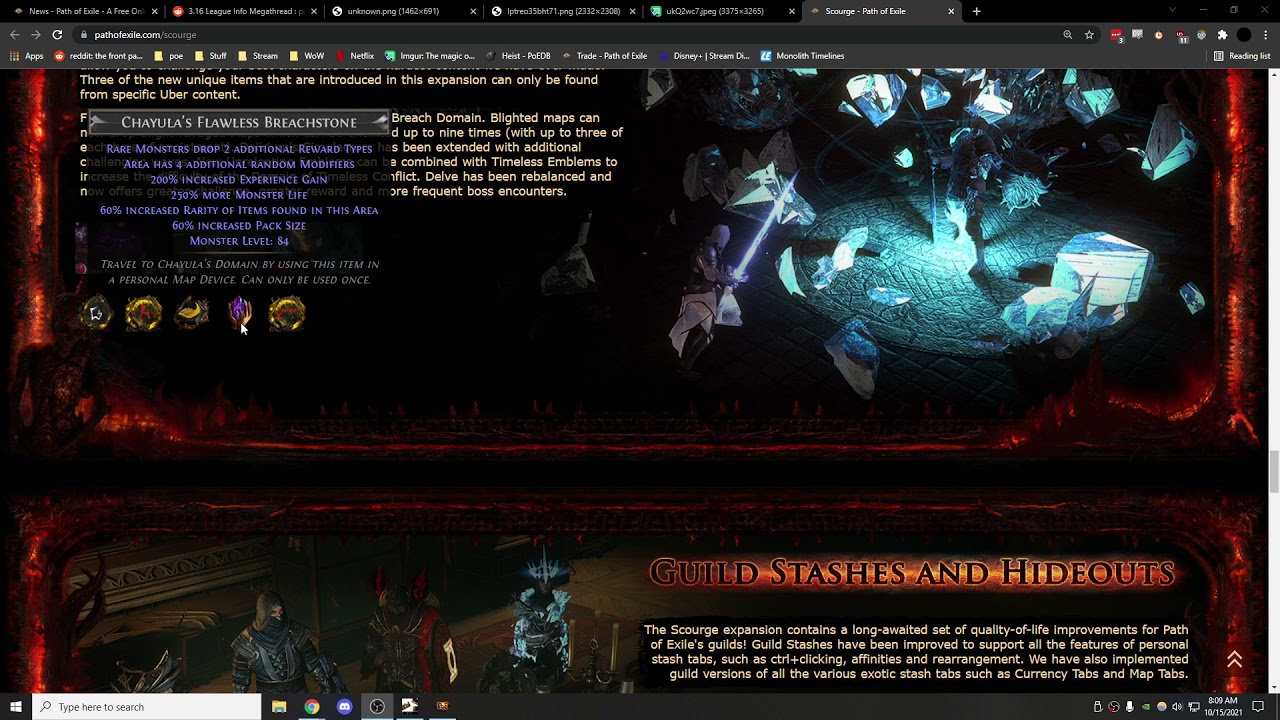Viewport: 1280px width, 720px height.
Task: Go back to the previous page
Action: (14, 34)
